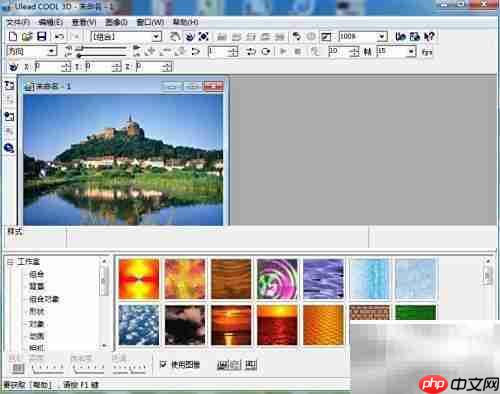Click the X coordinate input field
Viewport: 500px width, 394px height.
[x=47, y=67]
